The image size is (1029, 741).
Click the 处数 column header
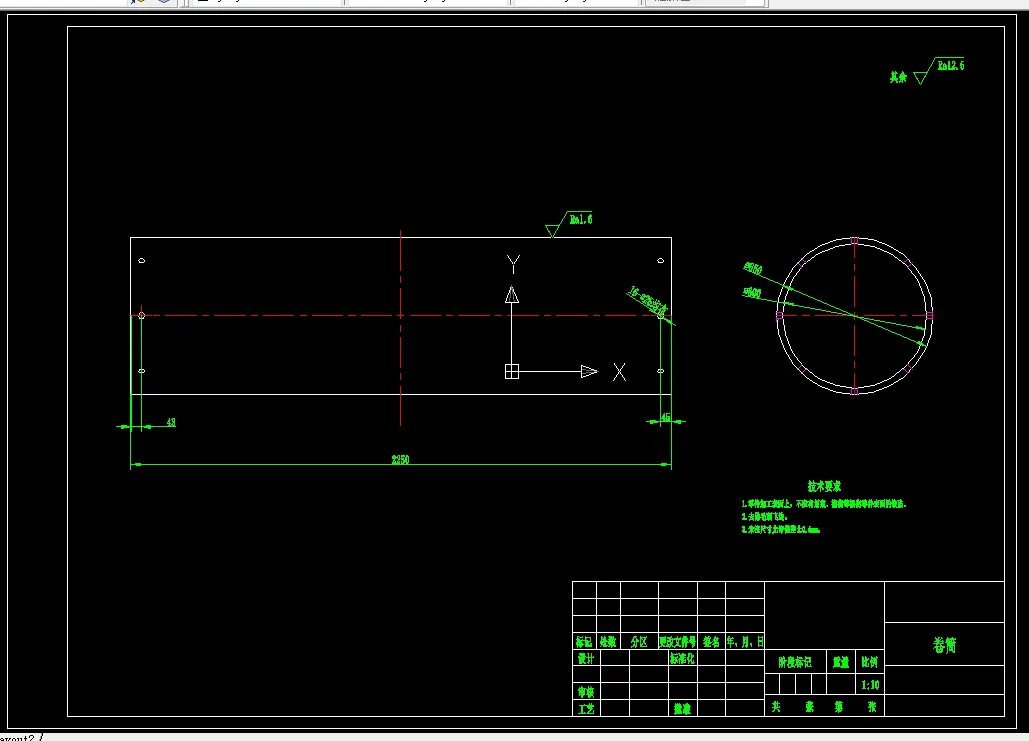608,641
